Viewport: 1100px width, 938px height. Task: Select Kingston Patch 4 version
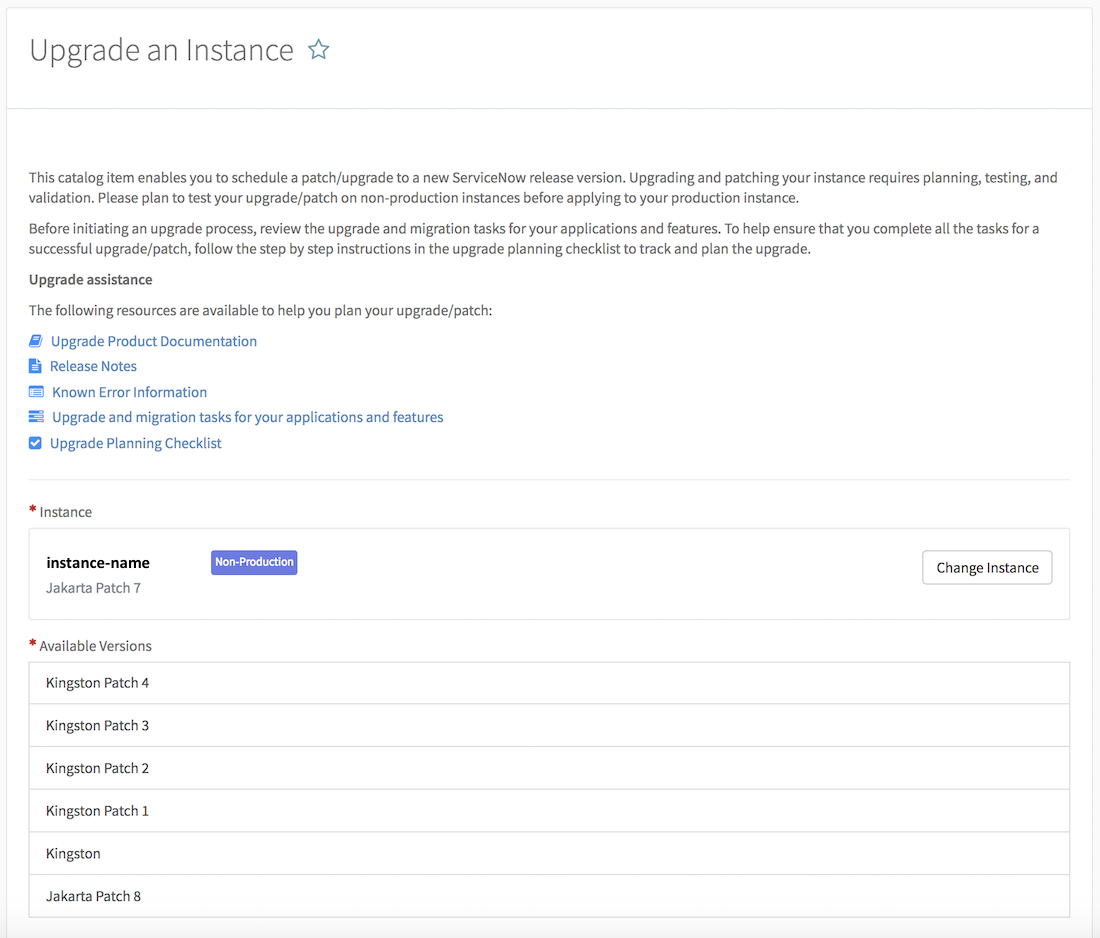(x=549, y=683)
